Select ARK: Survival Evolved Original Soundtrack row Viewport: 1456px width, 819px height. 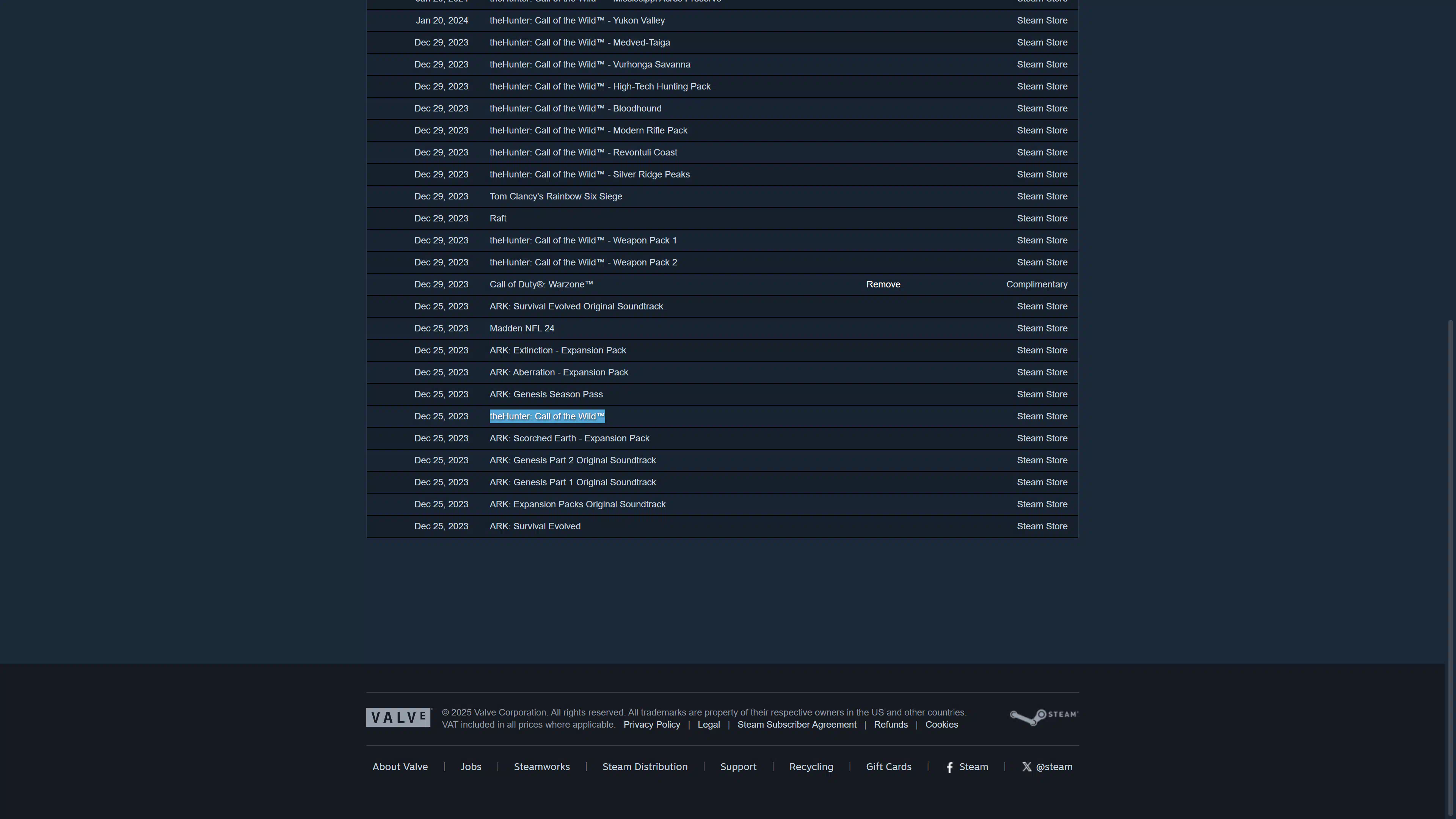(722, 306)
